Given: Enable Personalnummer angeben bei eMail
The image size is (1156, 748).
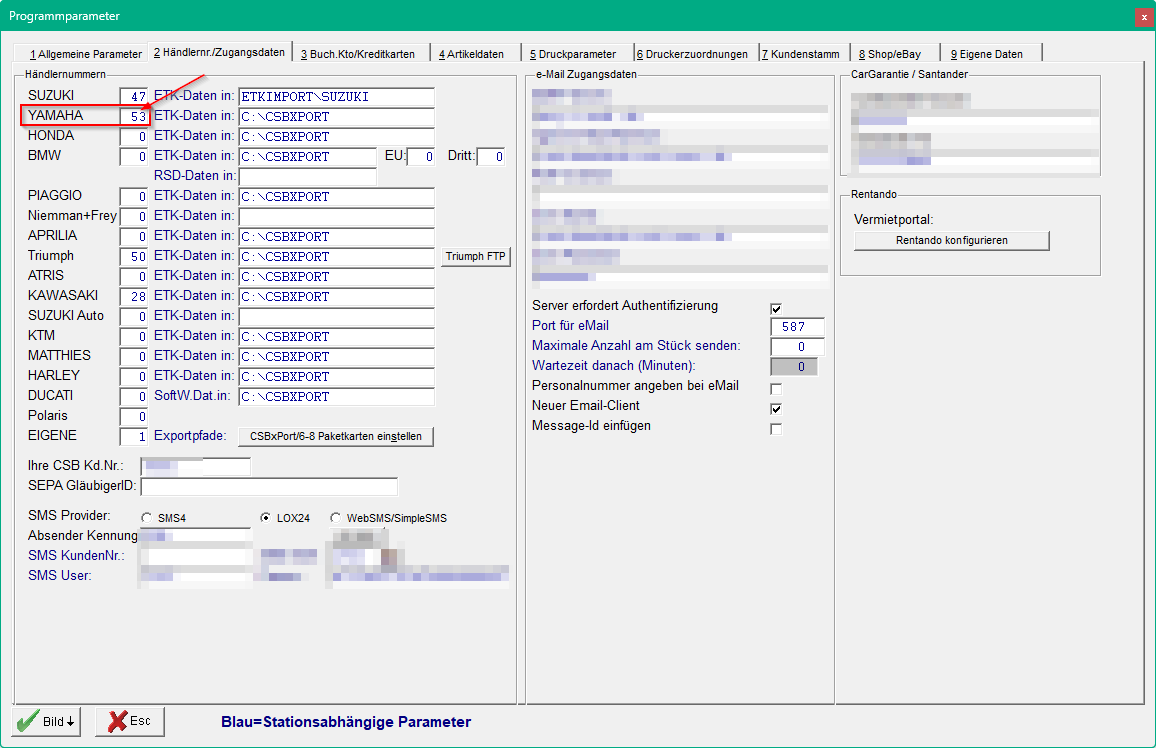Looking at the screenshot, I should 776,388.
